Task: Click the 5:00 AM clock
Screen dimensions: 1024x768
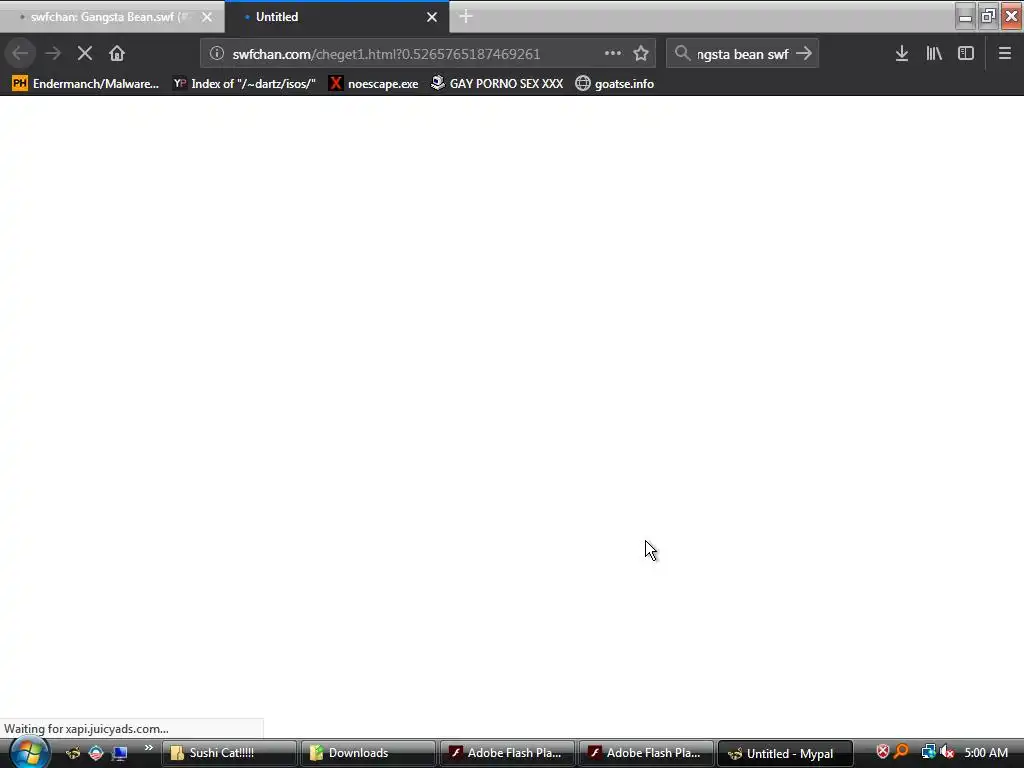Action: [x=986, y=753]
